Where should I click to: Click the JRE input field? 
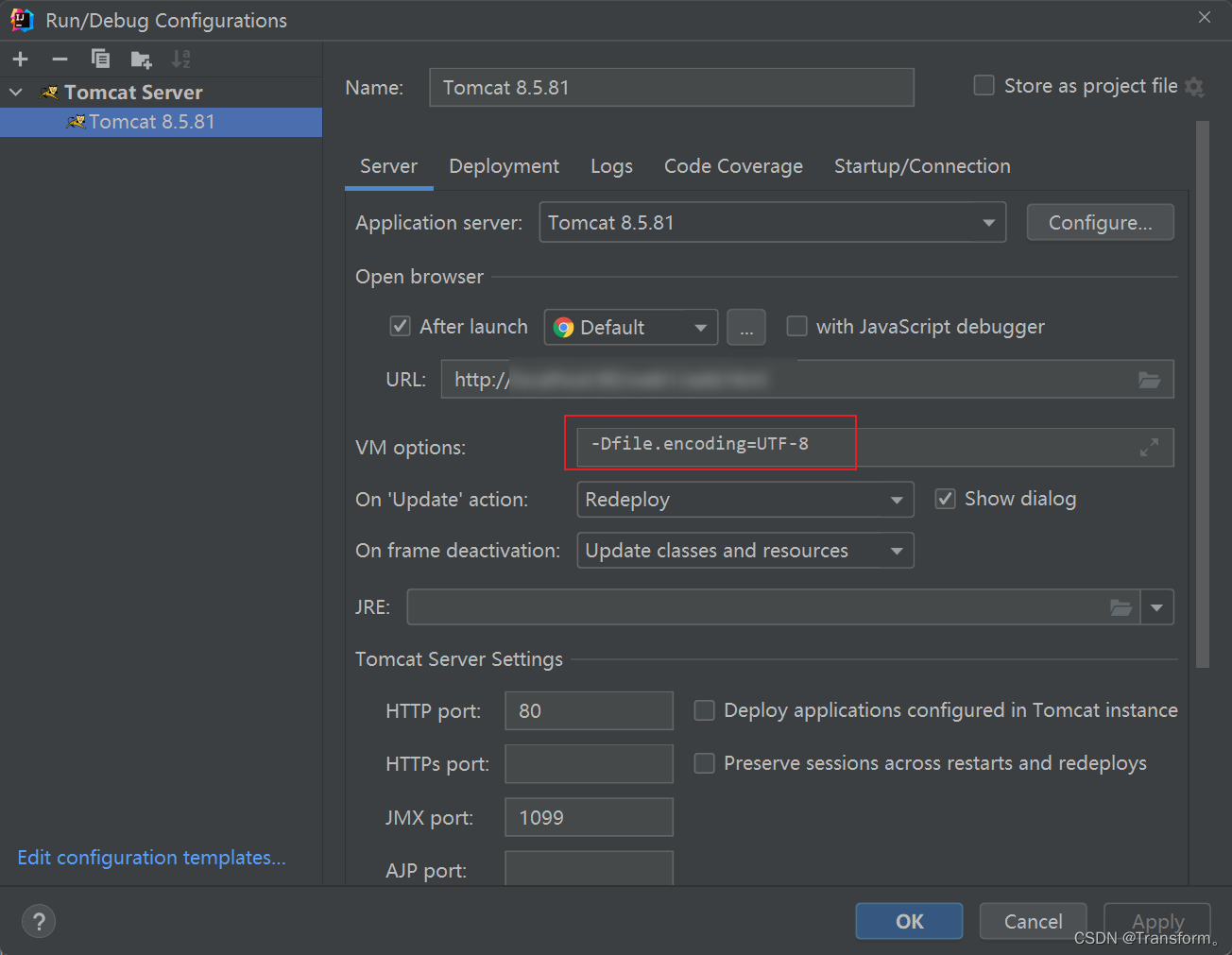pyautogui.click(x=773, y=607)
